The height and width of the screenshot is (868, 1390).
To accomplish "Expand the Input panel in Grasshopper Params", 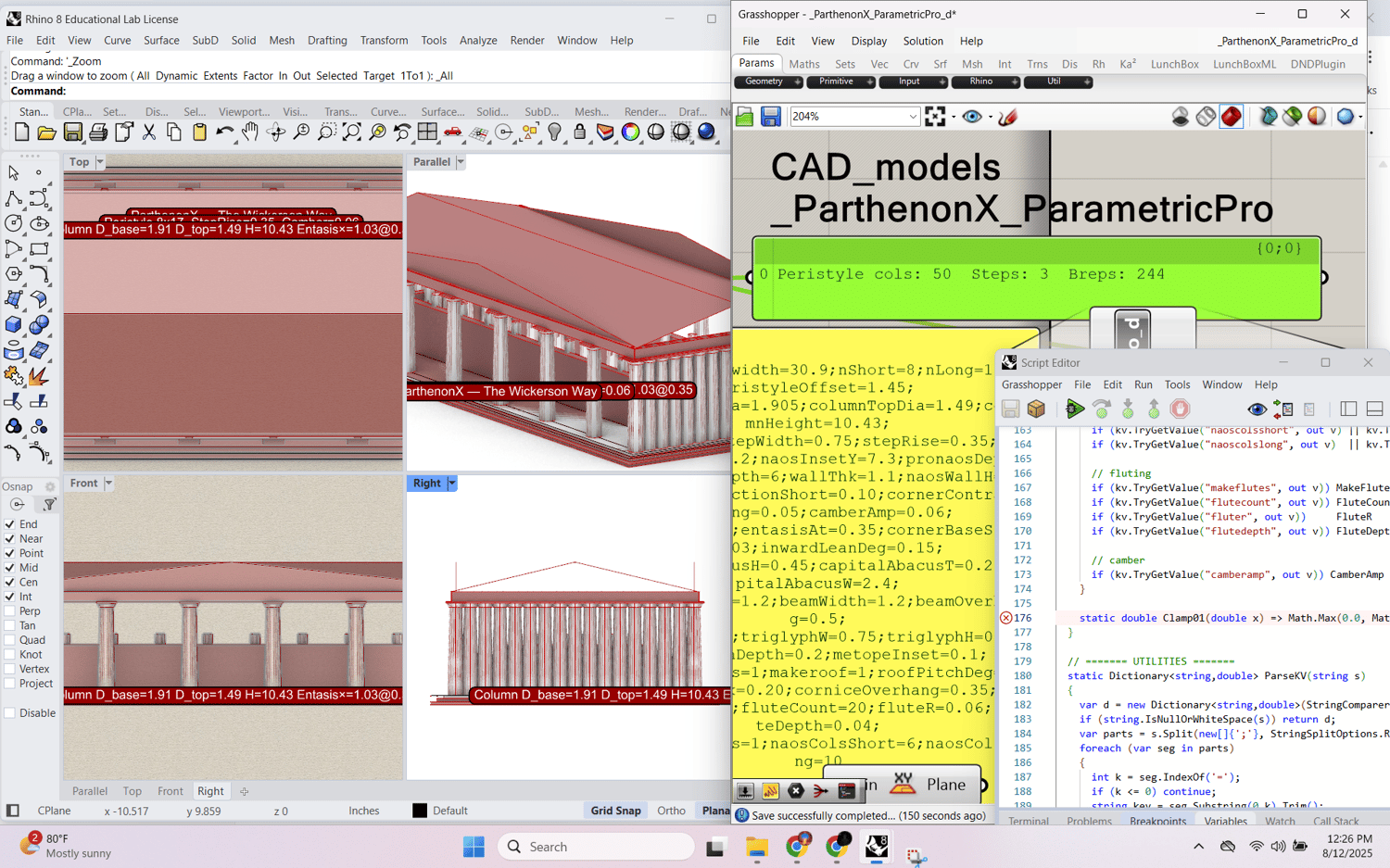I will pyautogui.click(x=913, y=82).
